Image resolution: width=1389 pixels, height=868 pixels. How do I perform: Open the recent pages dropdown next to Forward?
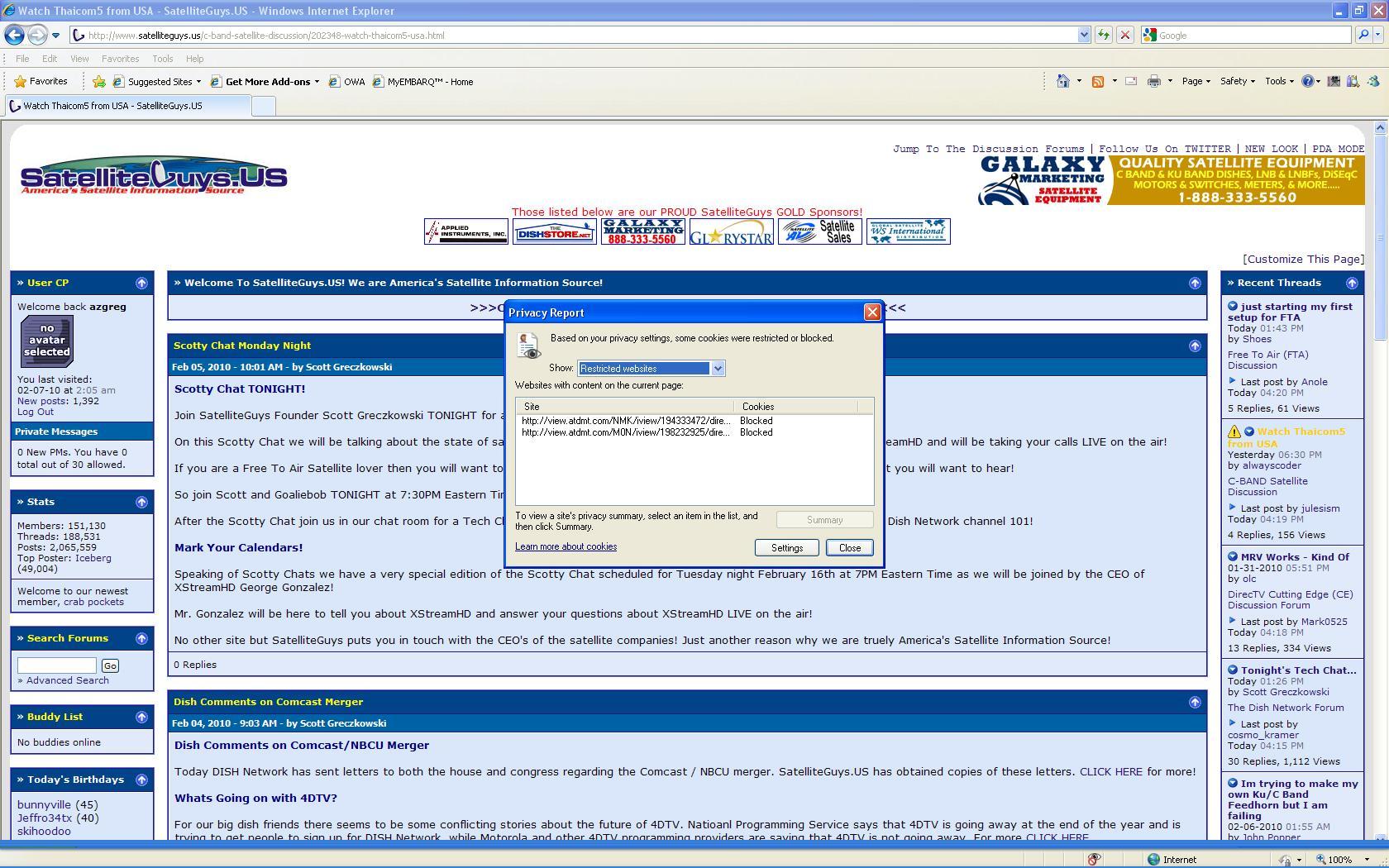pos(55,36)
